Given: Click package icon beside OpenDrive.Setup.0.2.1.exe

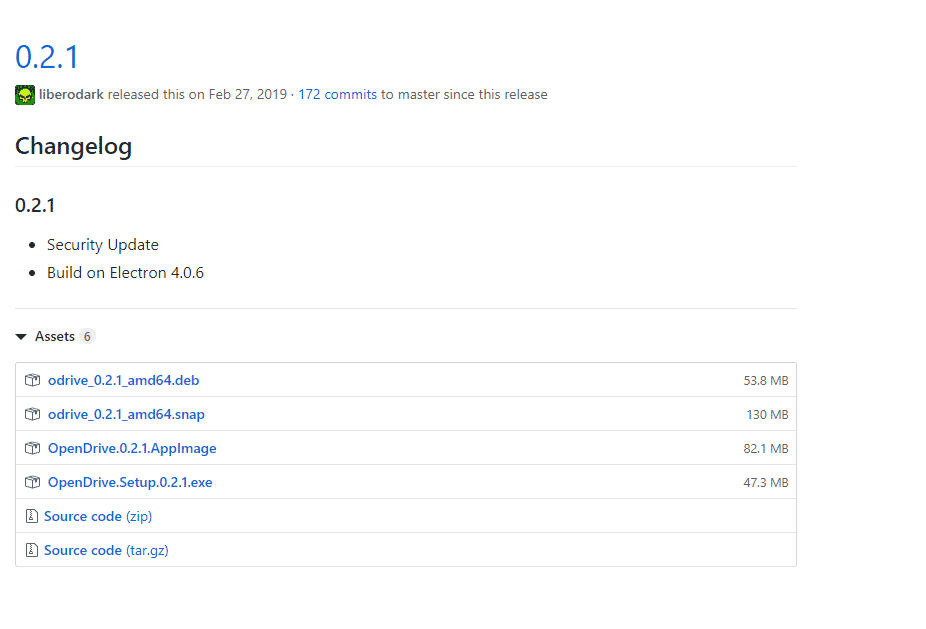Looking at the screenshot, I should tap(32, 483).
